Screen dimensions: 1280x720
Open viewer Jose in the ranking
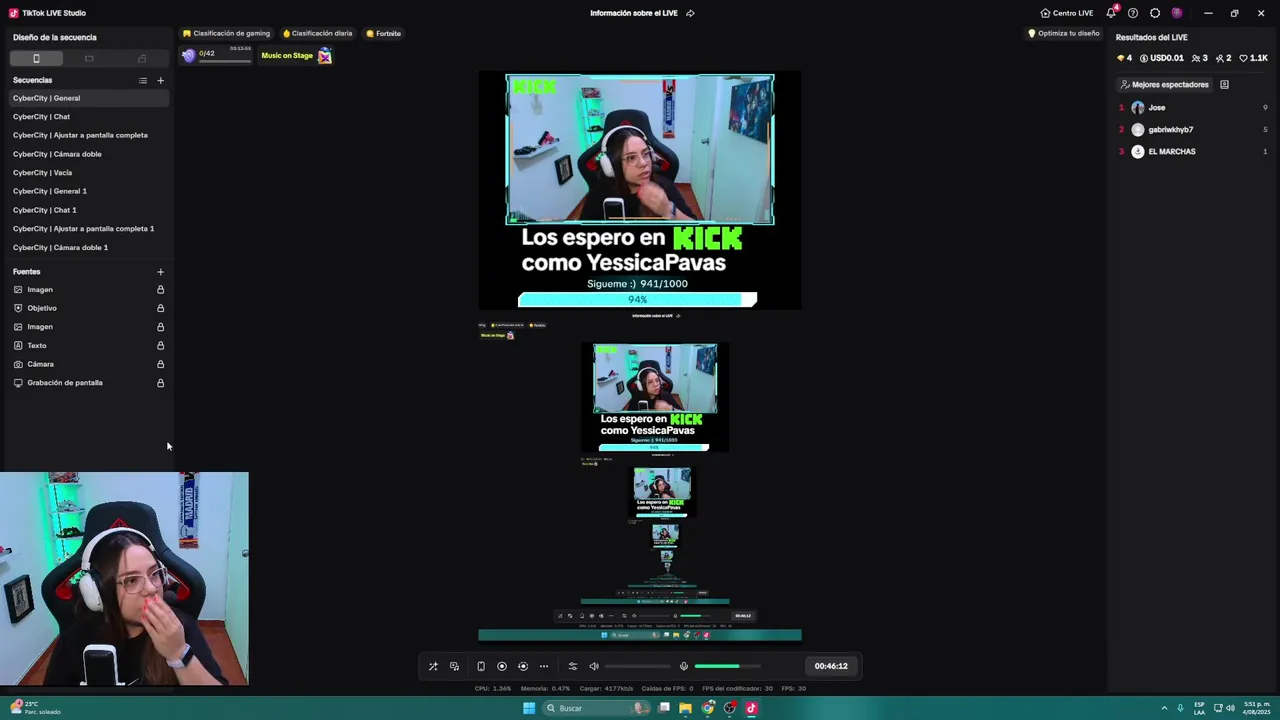coord(1193,108)
